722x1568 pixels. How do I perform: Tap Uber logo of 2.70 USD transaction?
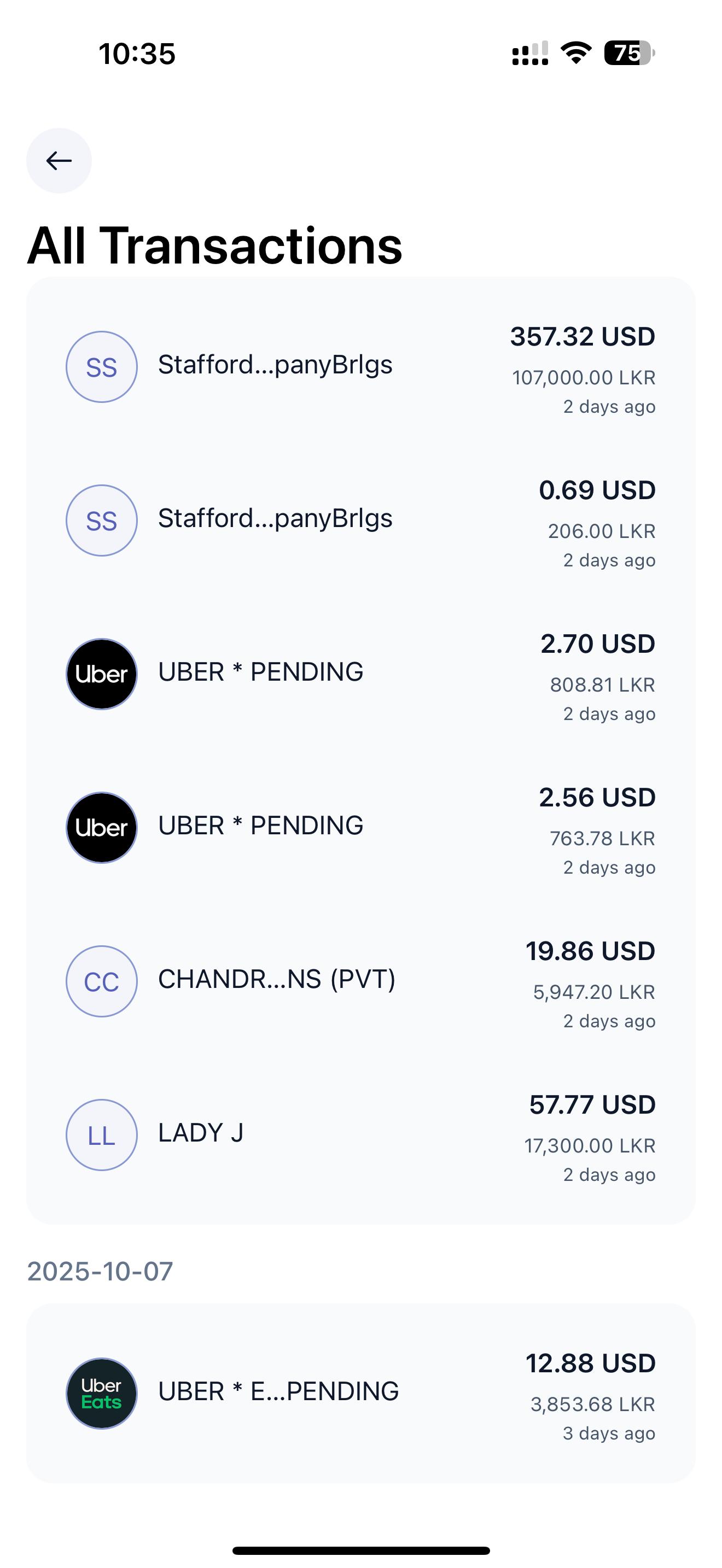tap(102, 674)
